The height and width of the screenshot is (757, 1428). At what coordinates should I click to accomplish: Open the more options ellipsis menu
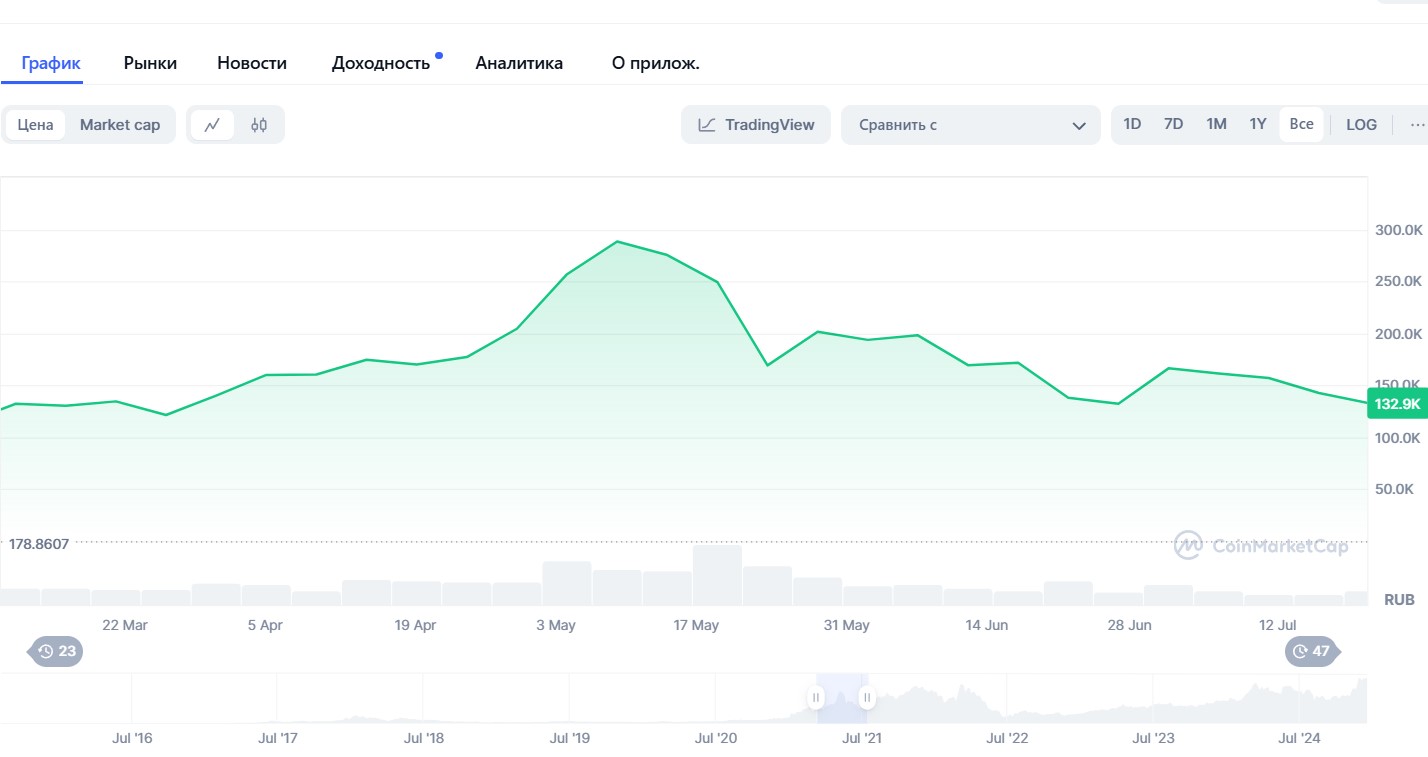[x=1416, y=125]
